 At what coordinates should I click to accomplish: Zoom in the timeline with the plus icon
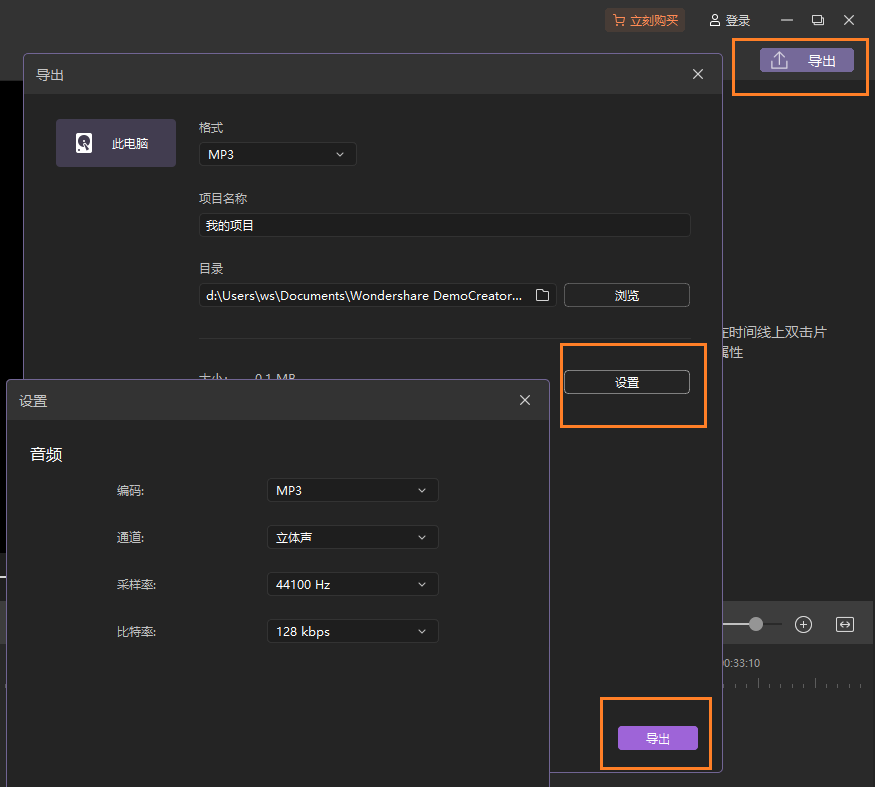803,624
